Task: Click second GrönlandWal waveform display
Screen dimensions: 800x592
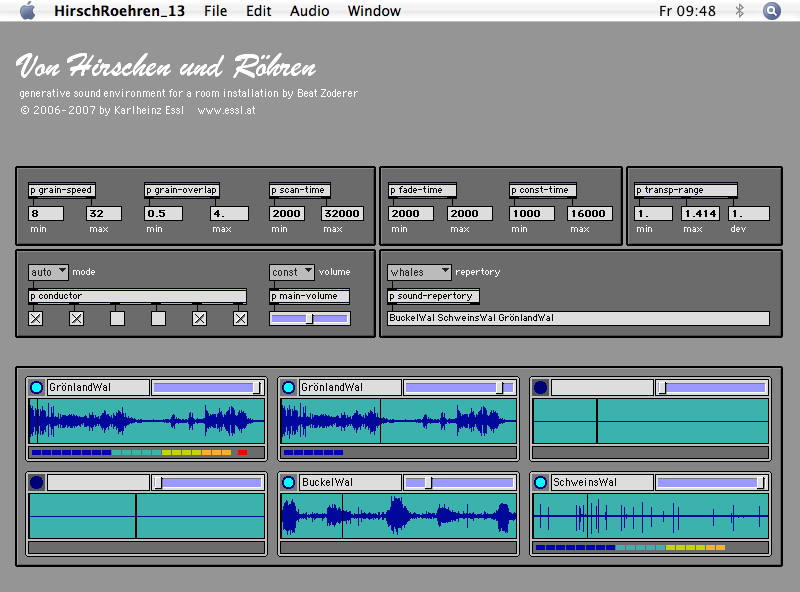Action: point(399,421)
